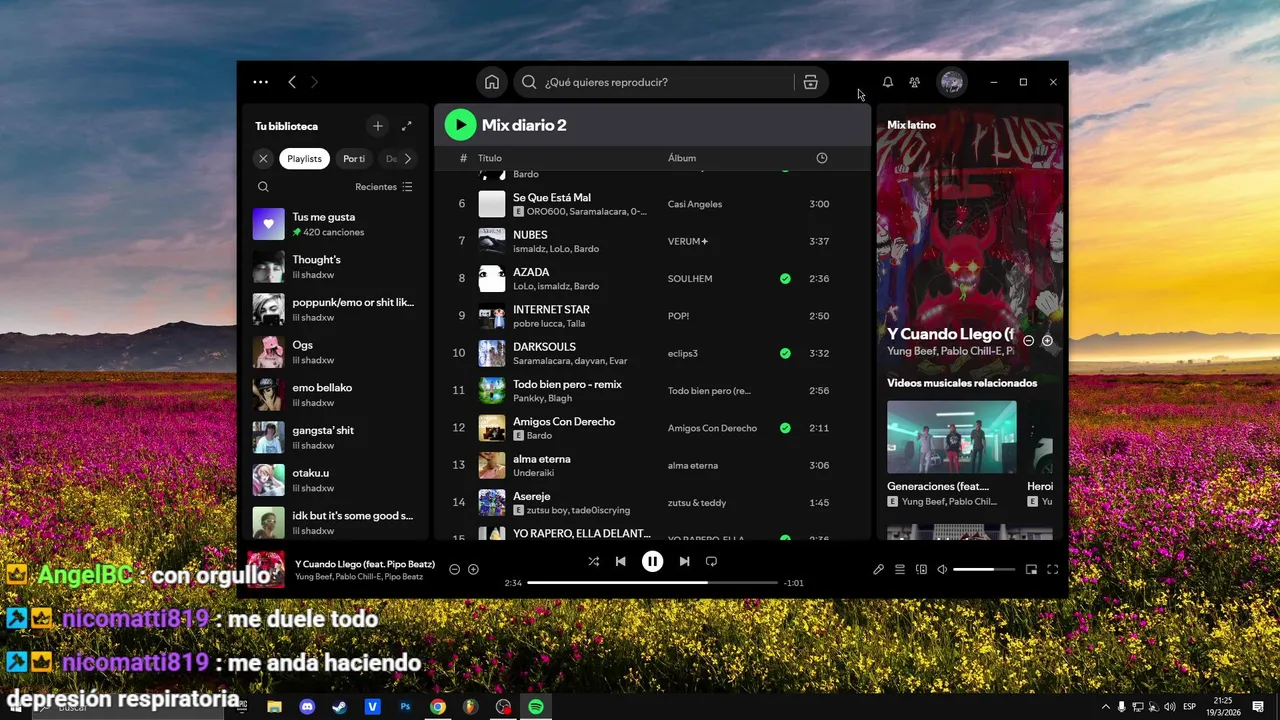This screenshot has height=720, width=1280.
Task: Open Photoshop from the taskbar
Action: tap(405, 706)
